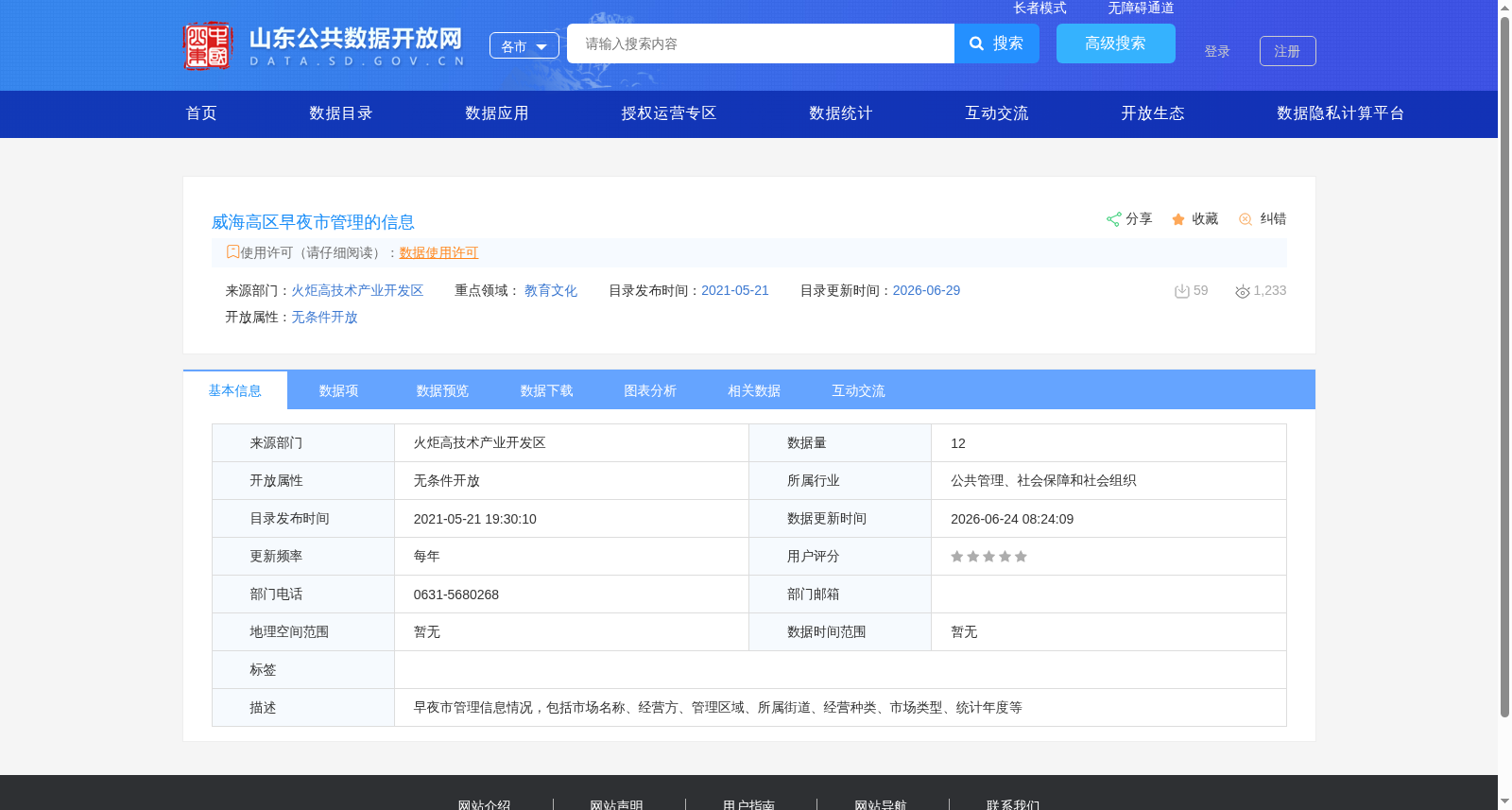Viewport: 1512px width, 810px height.
Task: Enable 长者模式 elder mode
Action: (x=1040, y=8)
